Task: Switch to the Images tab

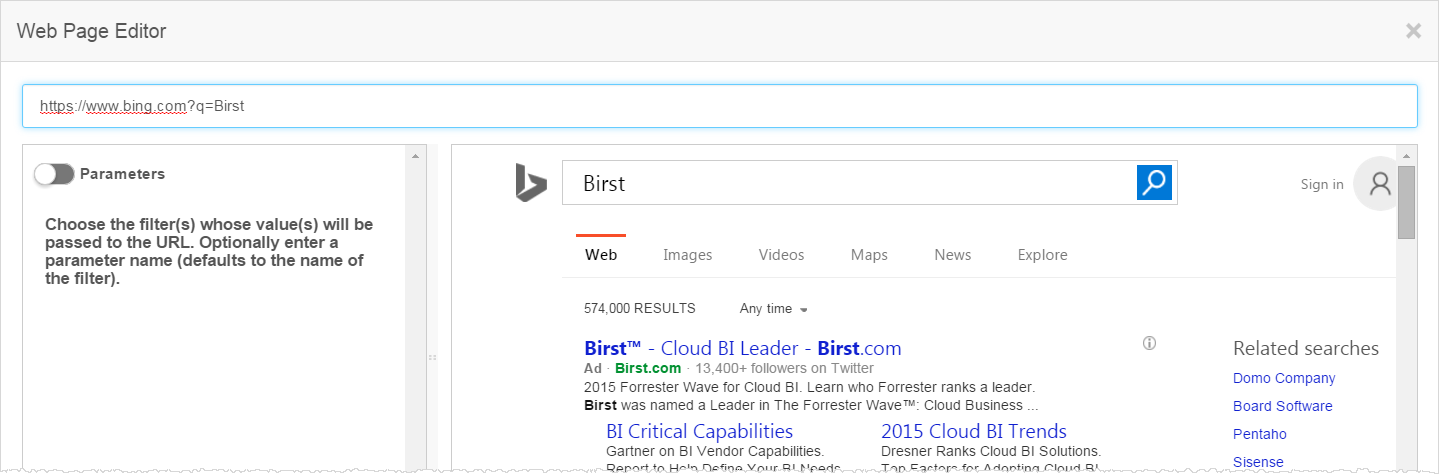Action: click(x=687, y=255)
